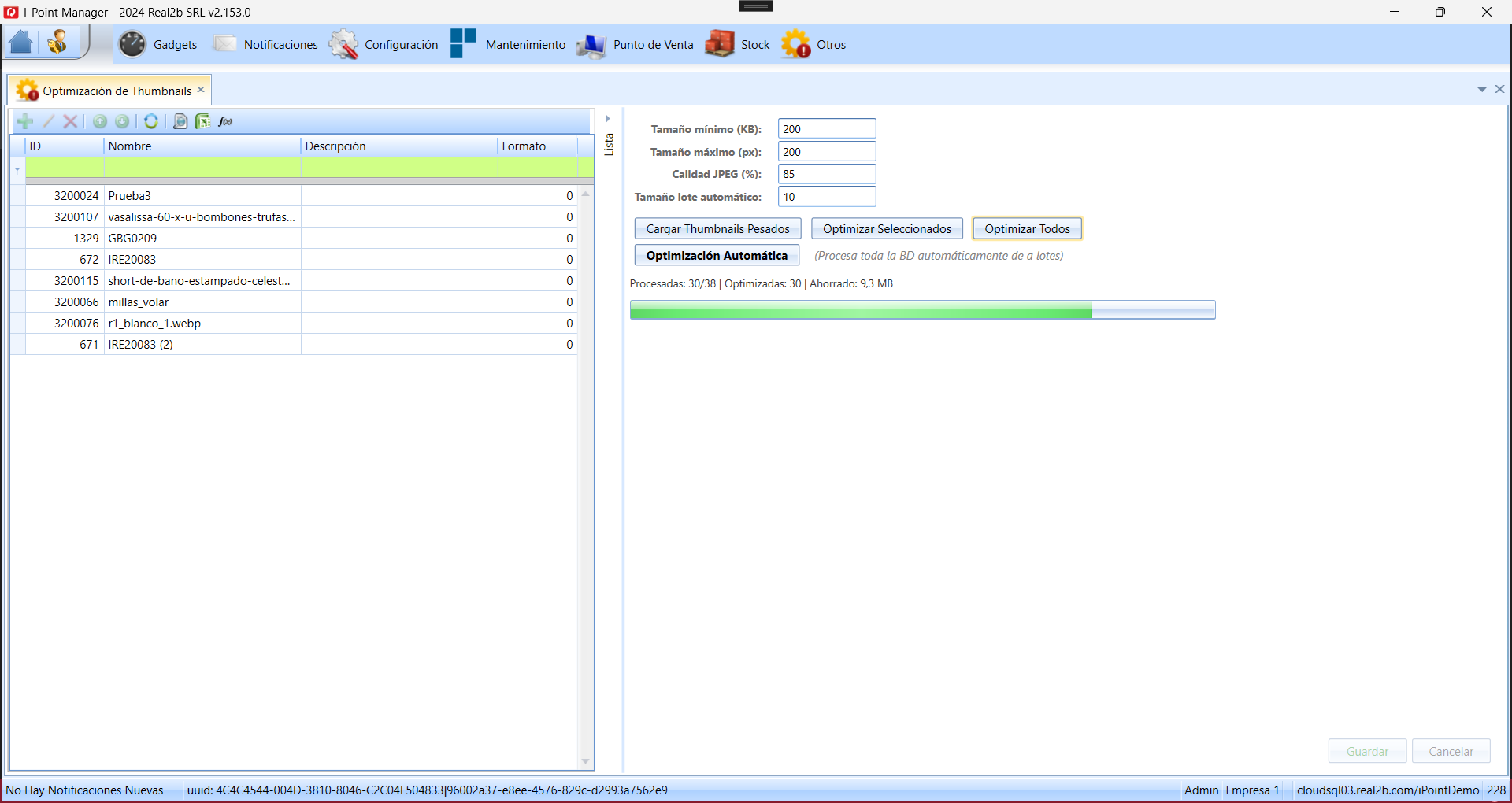Screen dimensions: 1512x803
Task: Click the user profile icon beside home
Action: coord(57,42)
